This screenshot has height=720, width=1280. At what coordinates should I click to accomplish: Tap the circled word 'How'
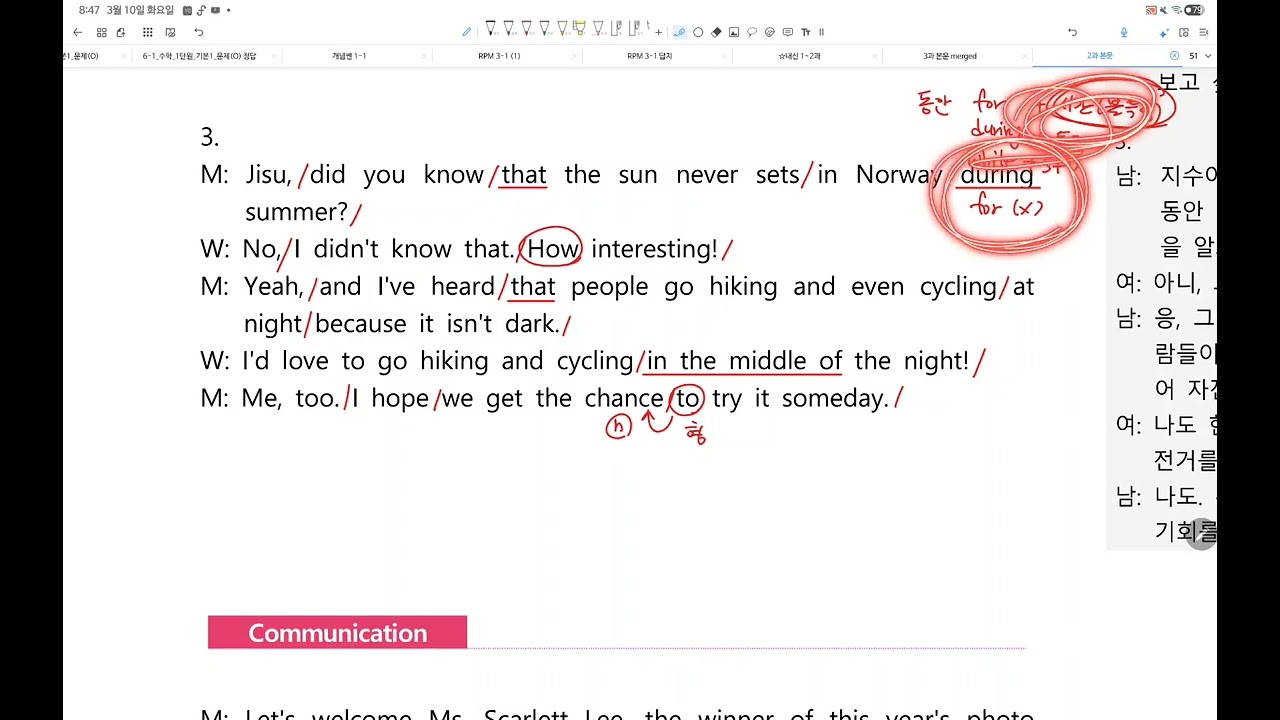[x=553, y=249]
